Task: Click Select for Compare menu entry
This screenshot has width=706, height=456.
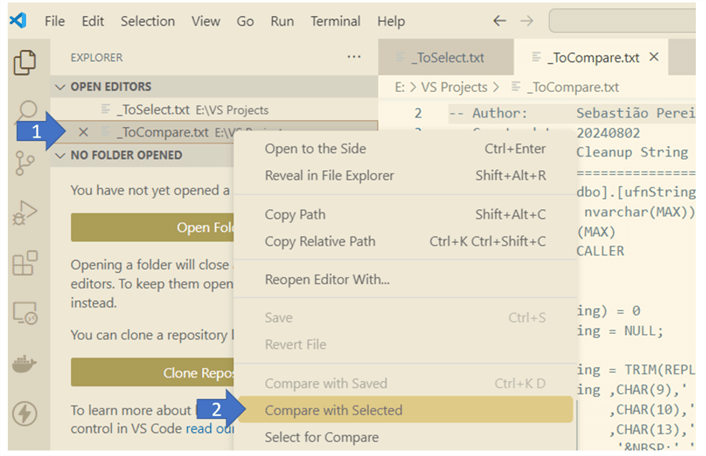Action: tap(321, 437)
